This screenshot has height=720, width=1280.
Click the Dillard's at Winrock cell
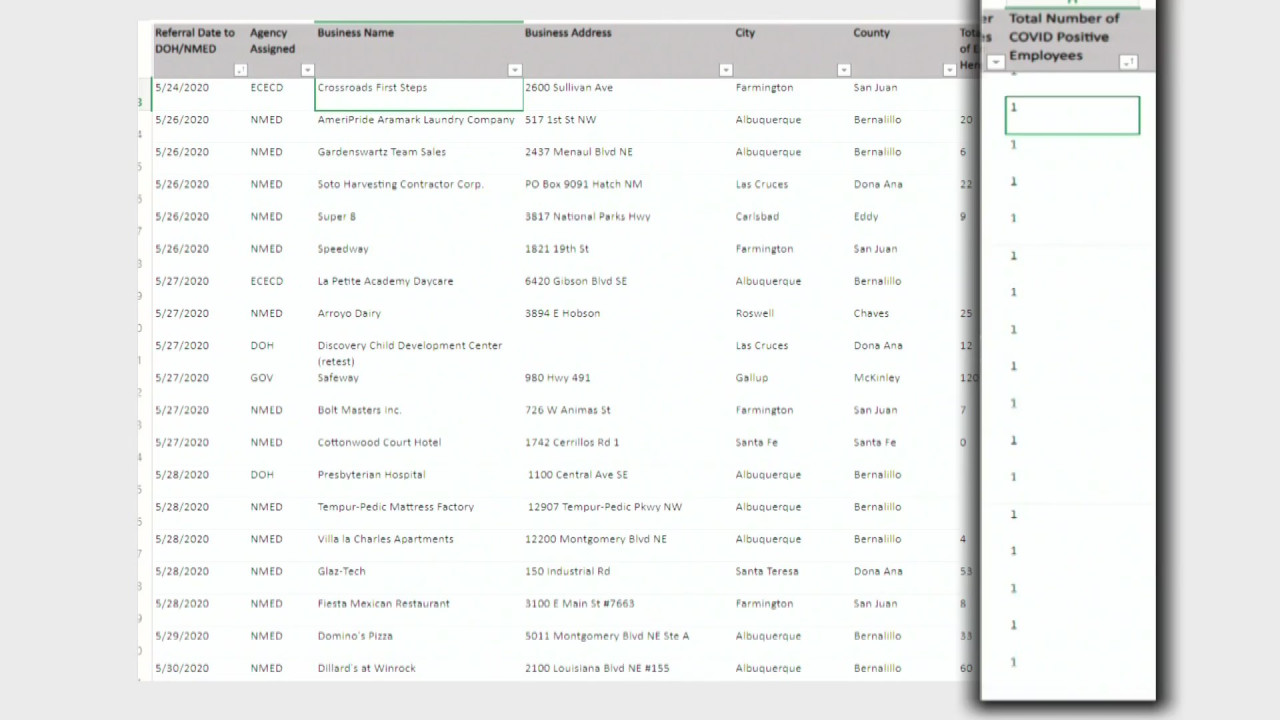366,668
